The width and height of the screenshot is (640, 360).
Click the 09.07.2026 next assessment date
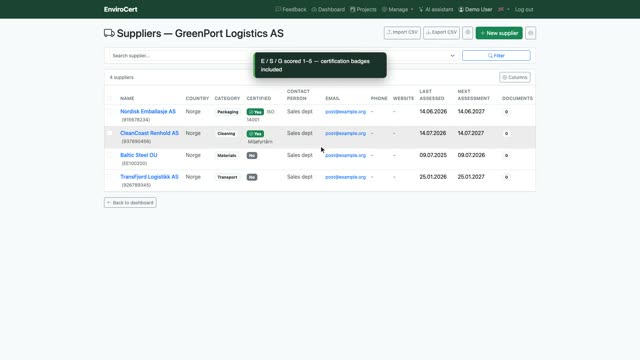[471, 155]
